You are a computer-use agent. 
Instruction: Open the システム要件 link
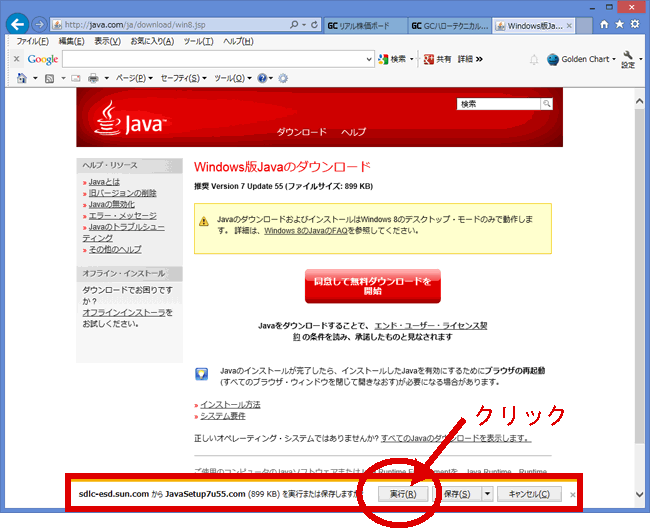(x=223, y=416)
